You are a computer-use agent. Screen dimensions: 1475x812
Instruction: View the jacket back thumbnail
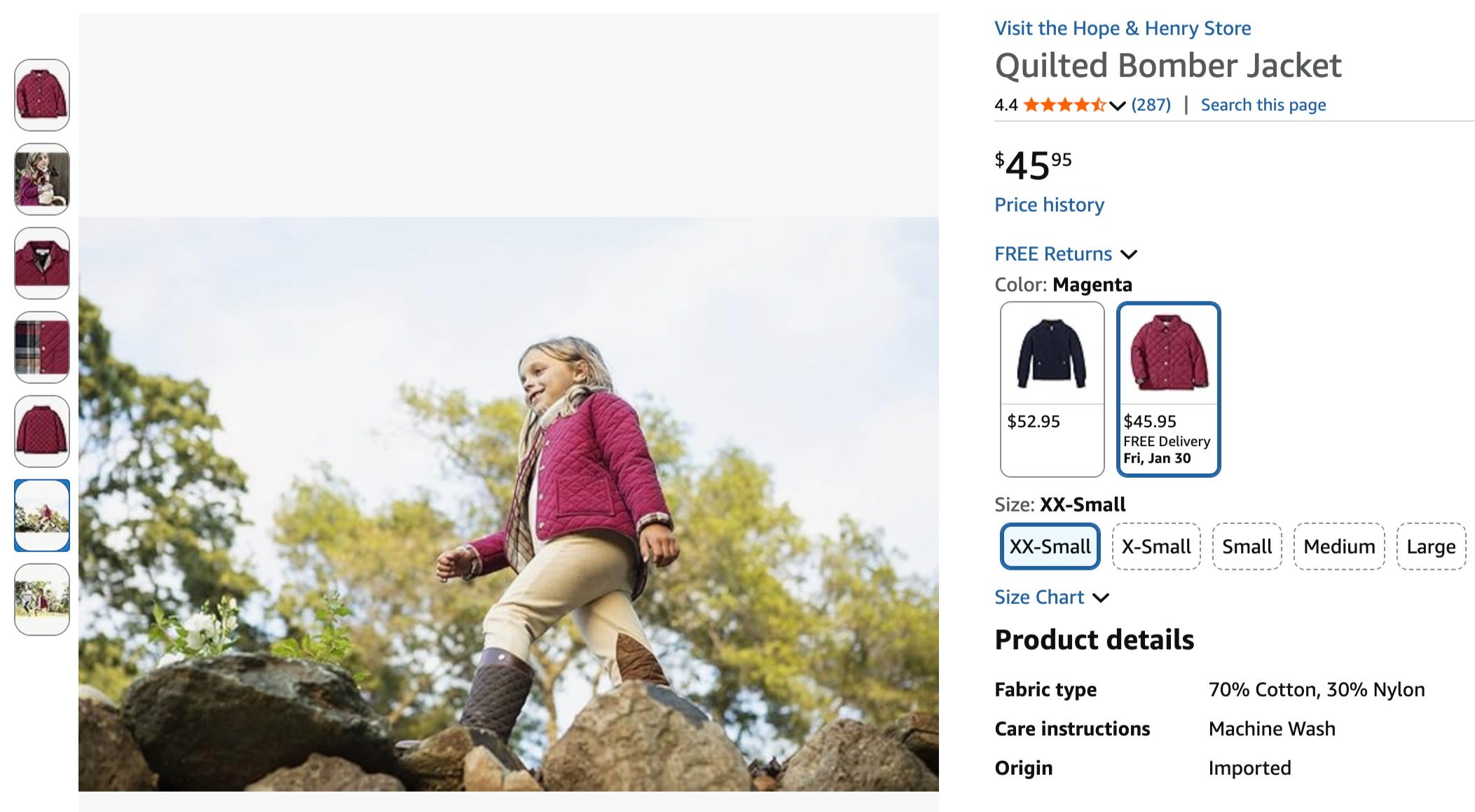coord(42,432)
